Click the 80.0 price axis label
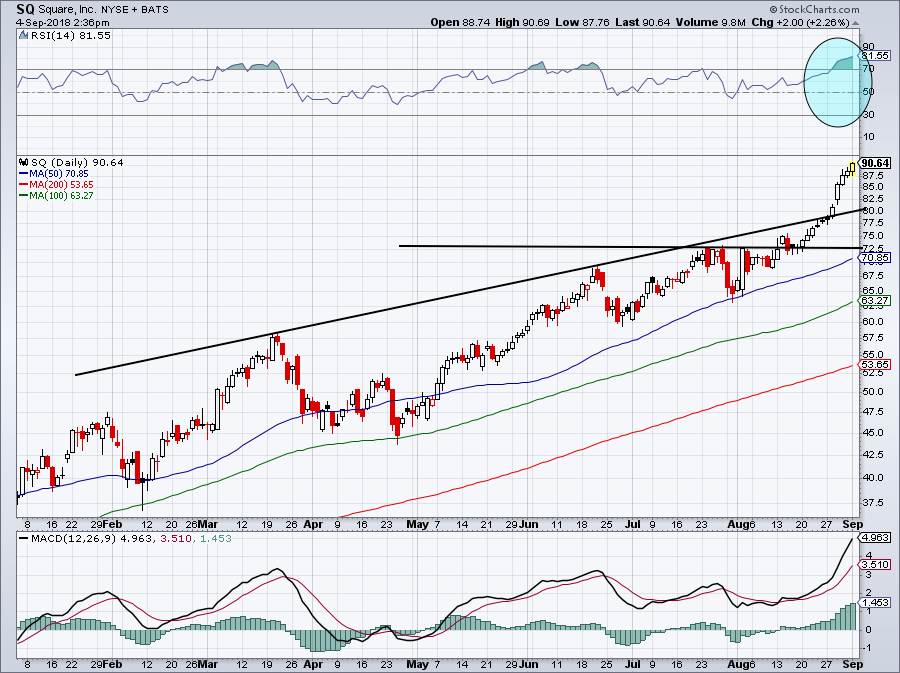The width and height of the screenshot is (900, 673). 872,211
